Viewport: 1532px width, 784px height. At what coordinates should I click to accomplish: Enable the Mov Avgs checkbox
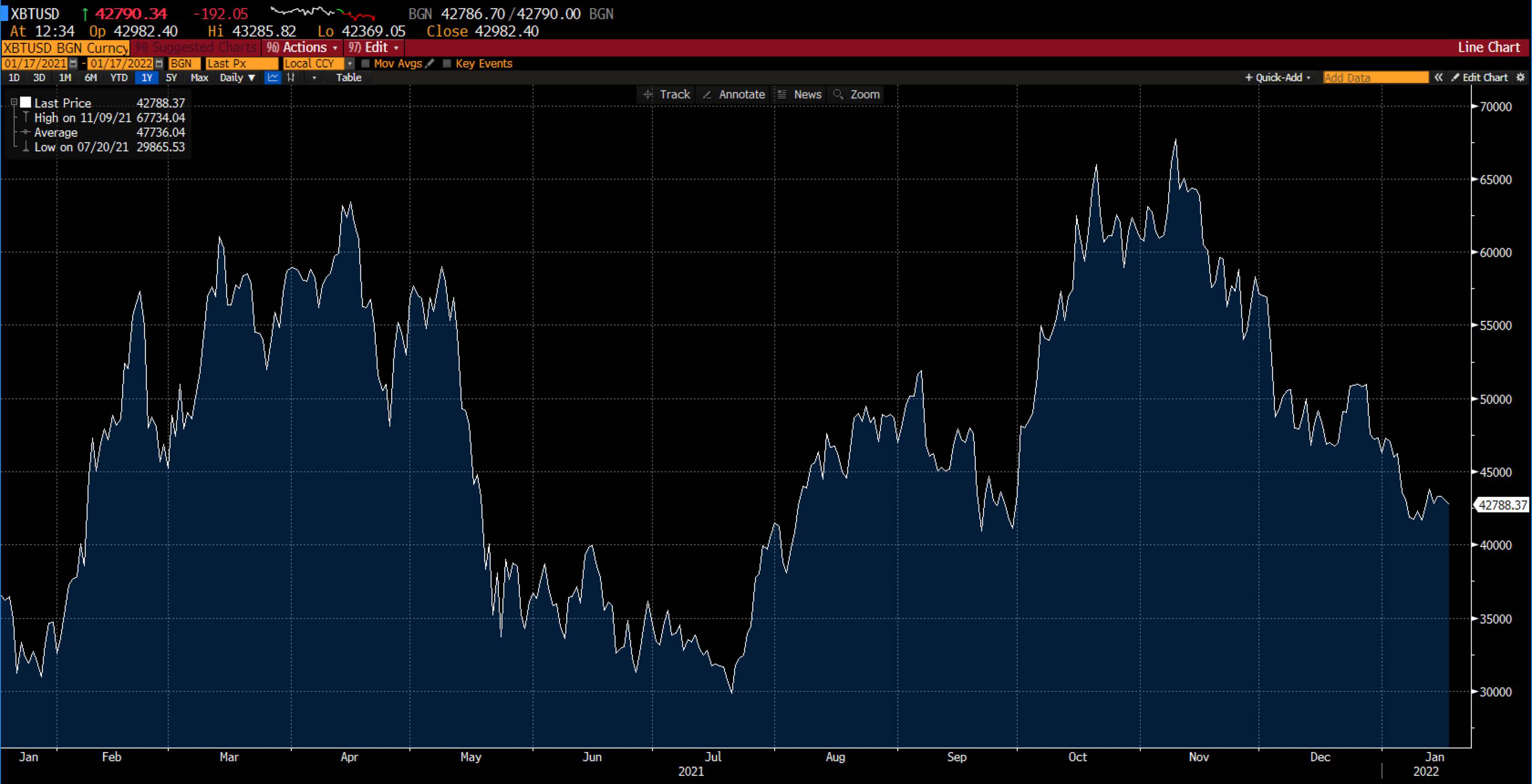[366, 64]
